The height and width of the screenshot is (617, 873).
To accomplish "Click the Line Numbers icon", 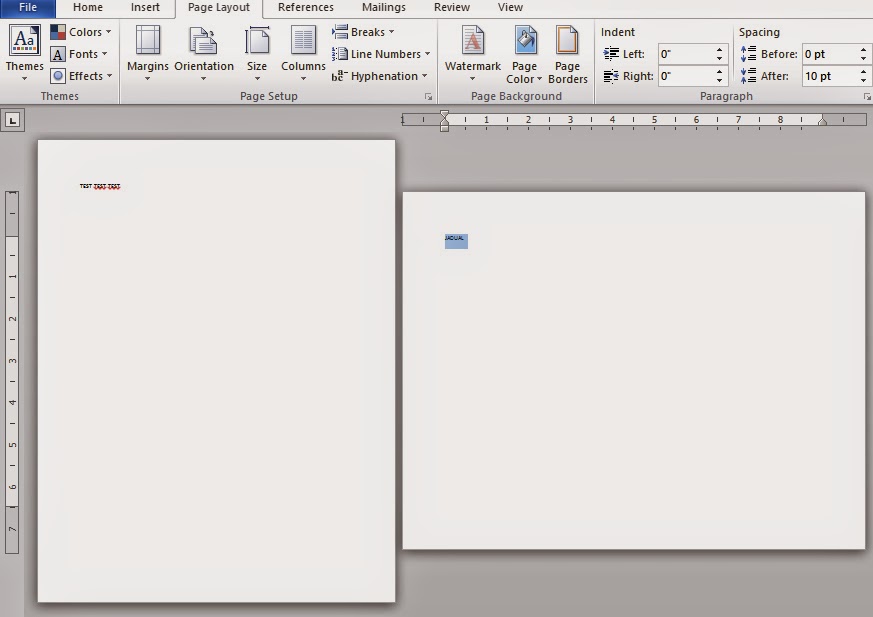I will coord(340,54).
